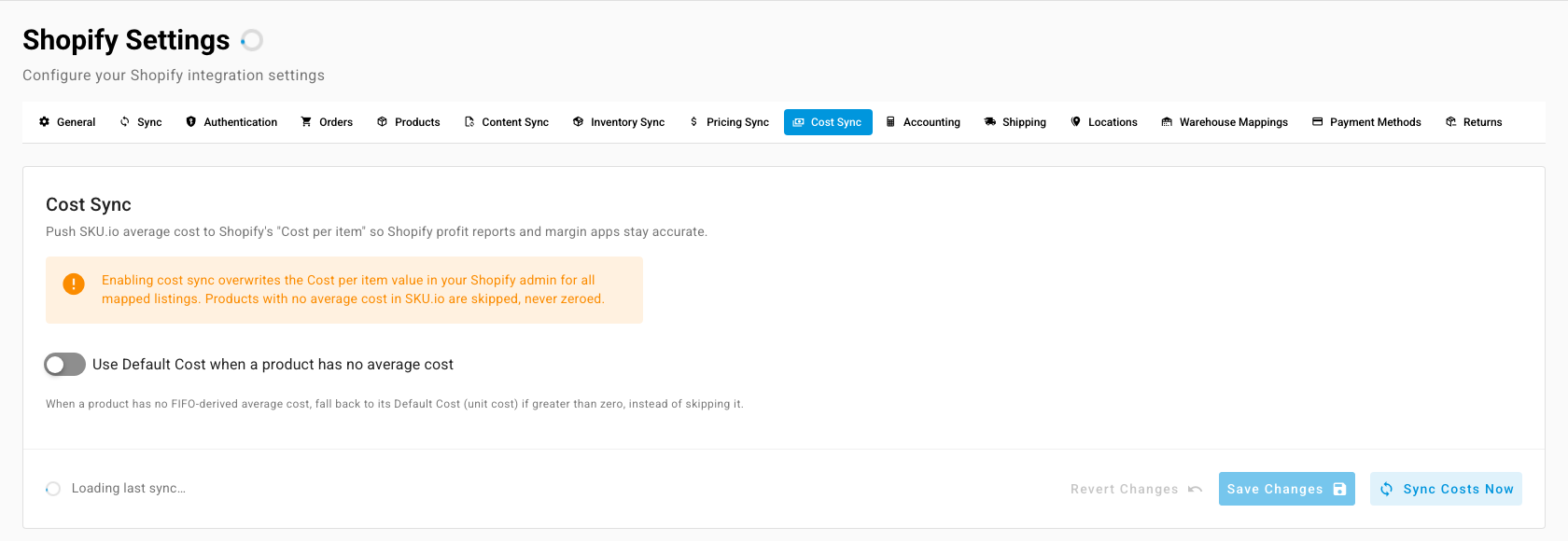Open the Payment Methods tab
1568x541 pixels.
point(1366,122)
